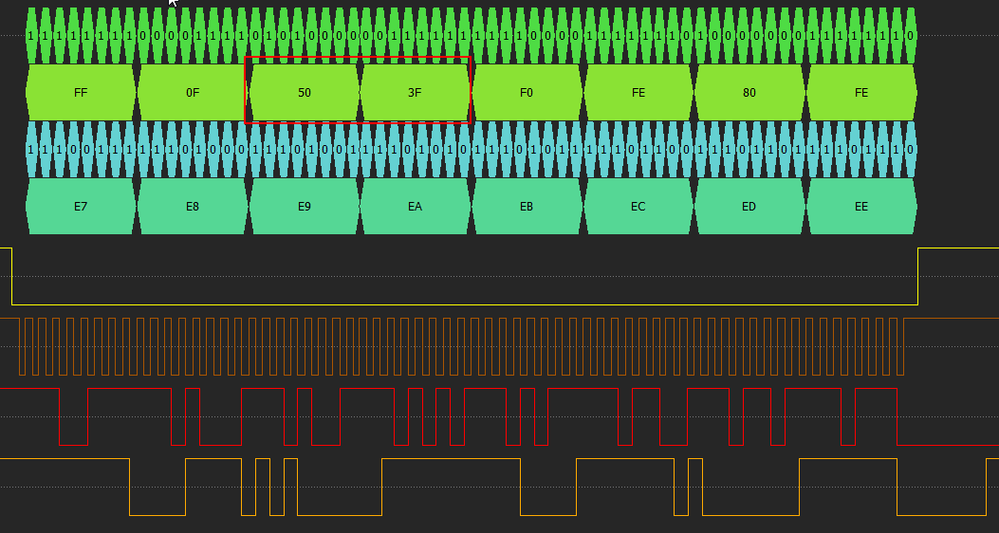Click the EE decoded byte block
Image resolution: width=999 pixels, height=533 pixels.
coord(861,206)
